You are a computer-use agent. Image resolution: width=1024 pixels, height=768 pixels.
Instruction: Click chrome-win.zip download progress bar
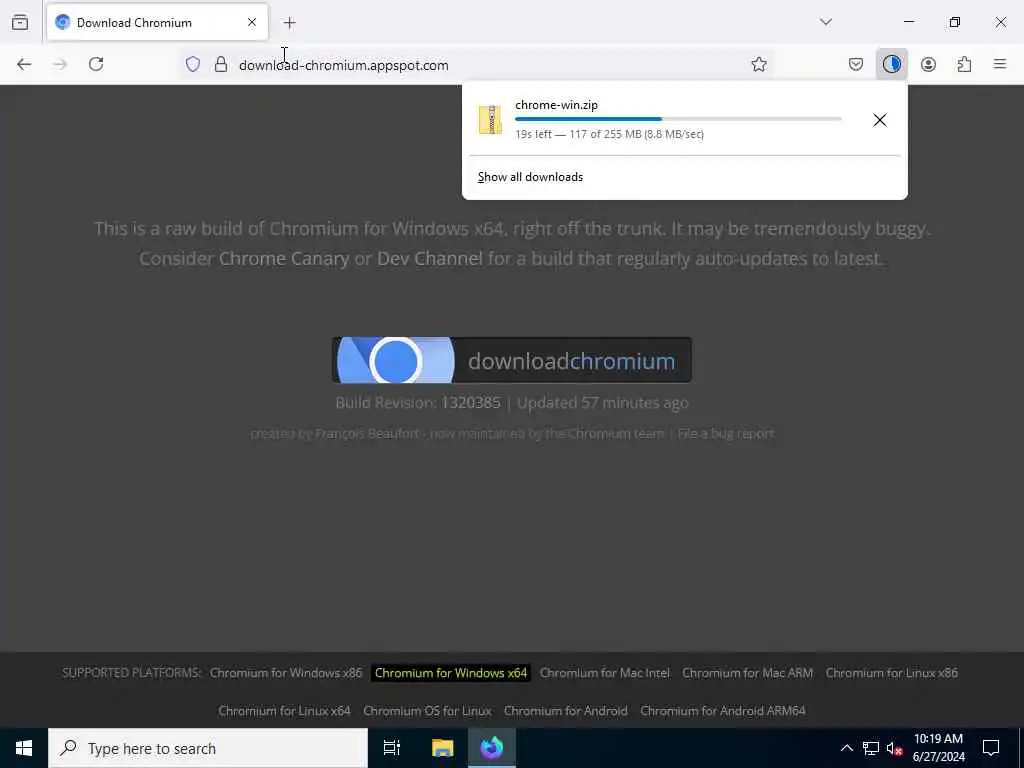[678, 119]
